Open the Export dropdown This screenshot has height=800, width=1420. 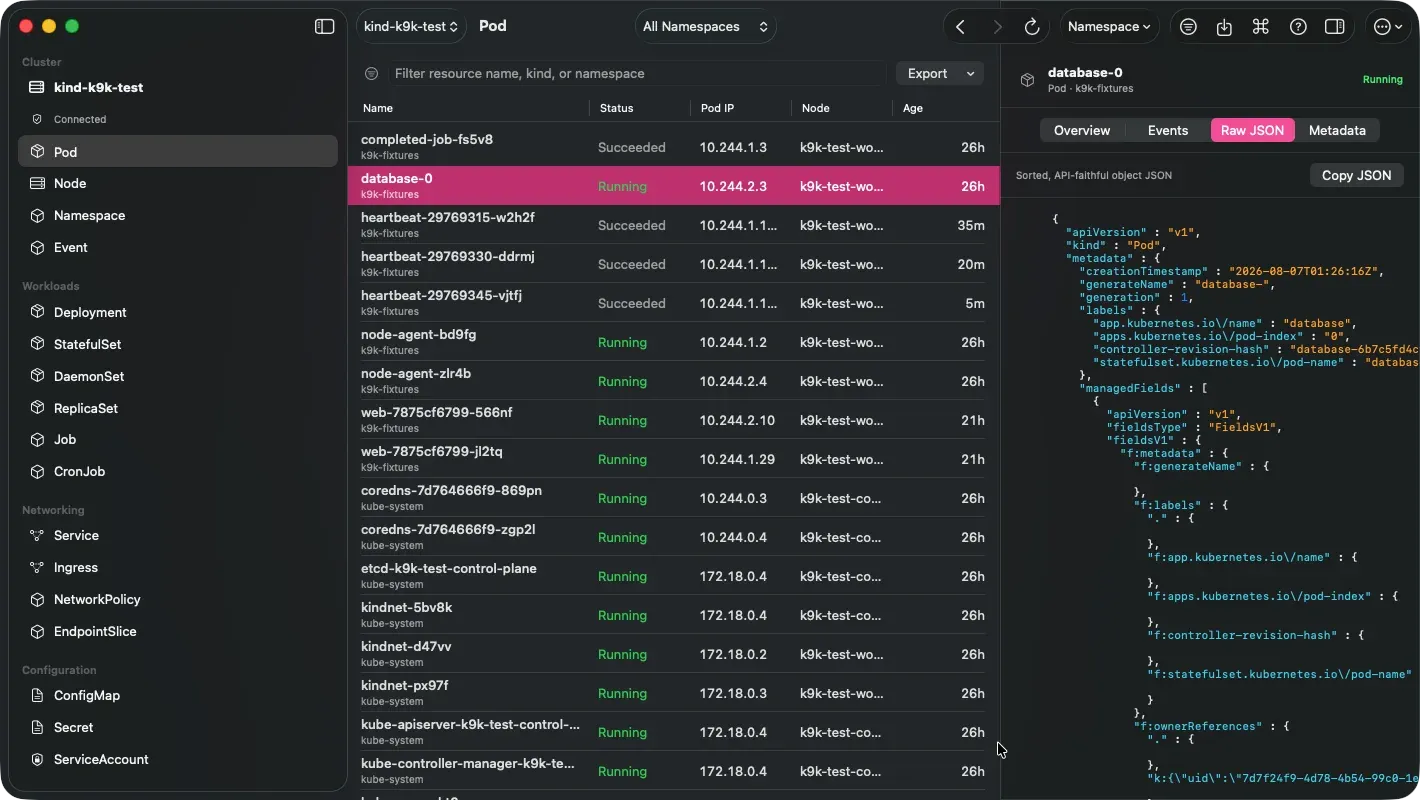tap(940, 73)
